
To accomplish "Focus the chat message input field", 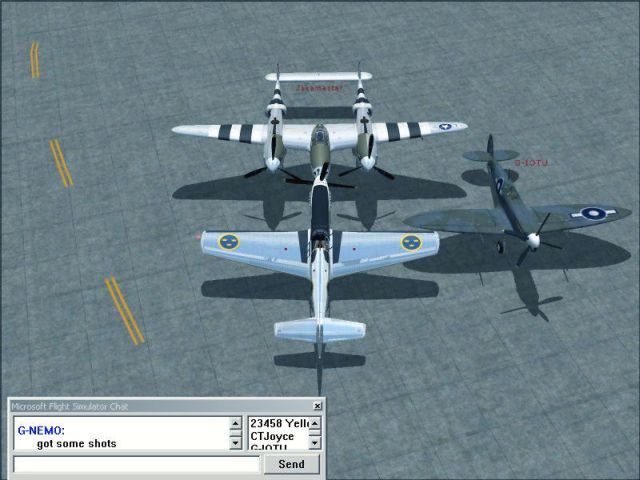I will (x=136, y=464).
